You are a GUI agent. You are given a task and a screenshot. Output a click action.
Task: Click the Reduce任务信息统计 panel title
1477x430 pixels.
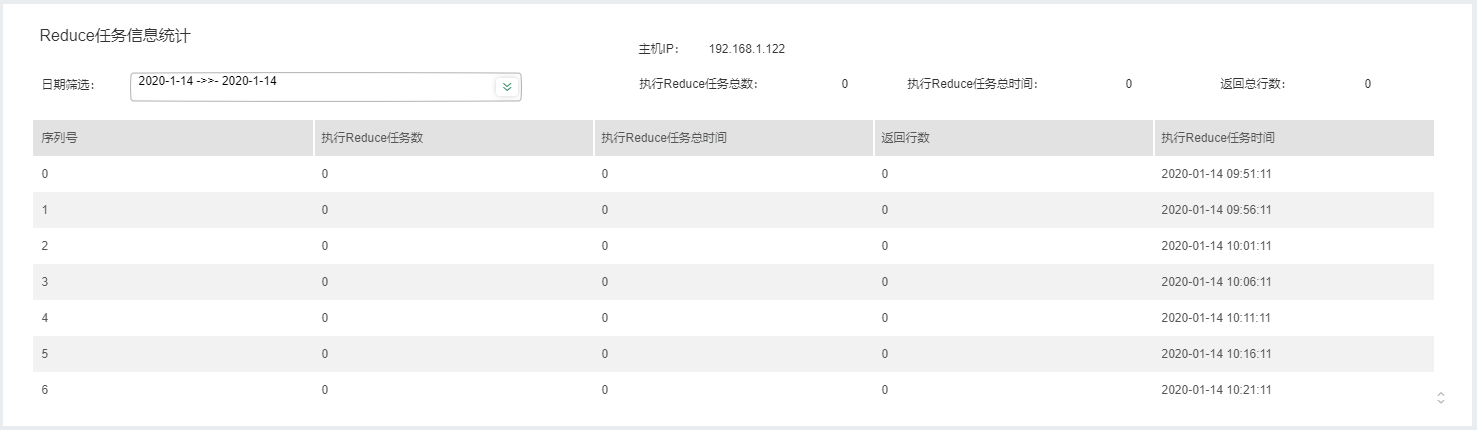coord(114,36)
